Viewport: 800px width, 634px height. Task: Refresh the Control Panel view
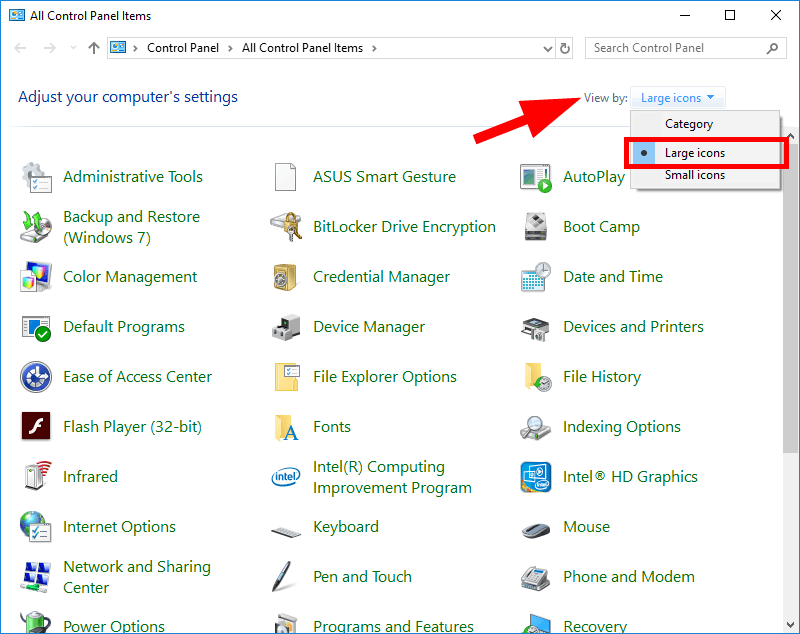pyautogui.click(x=564, y=48)
